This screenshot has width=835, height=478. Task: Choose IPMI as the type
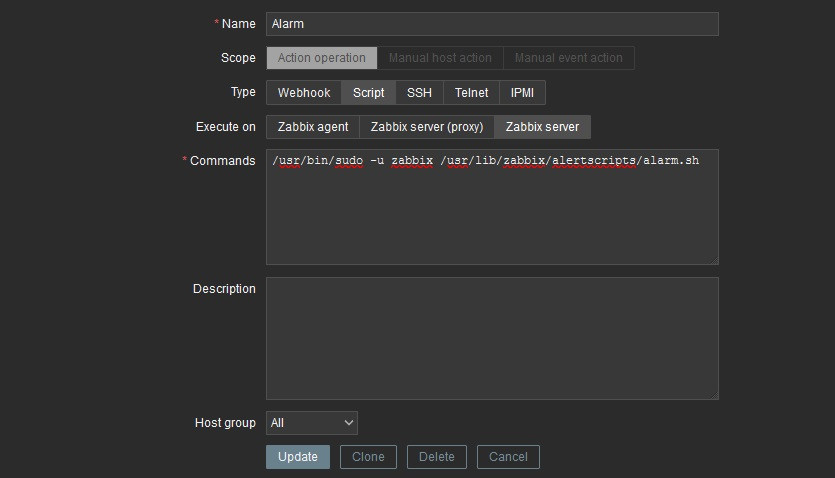point(522,93)
